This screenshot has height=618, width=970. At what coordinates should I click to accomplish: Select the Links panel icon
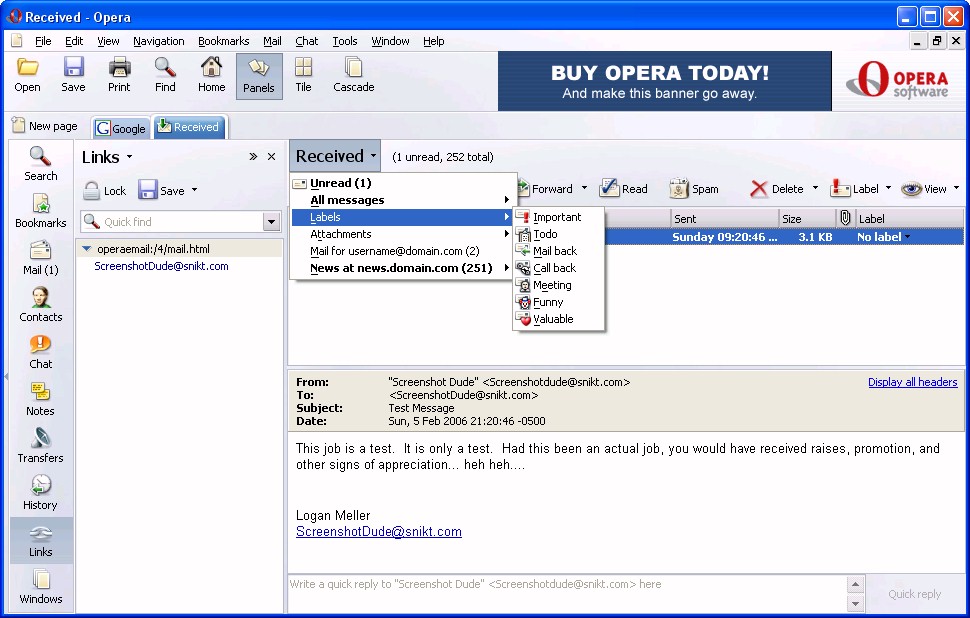[41, 540]
